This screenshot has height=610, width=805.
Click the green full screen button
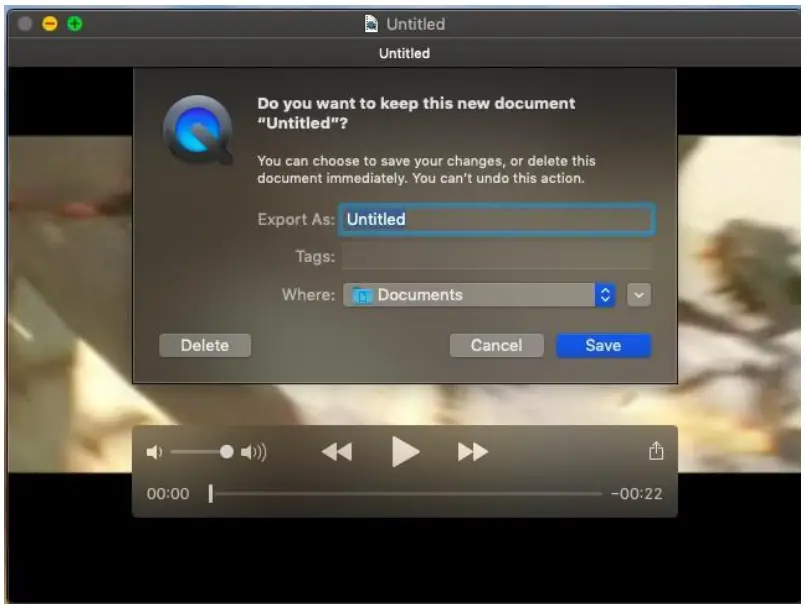tap(75, 24)
